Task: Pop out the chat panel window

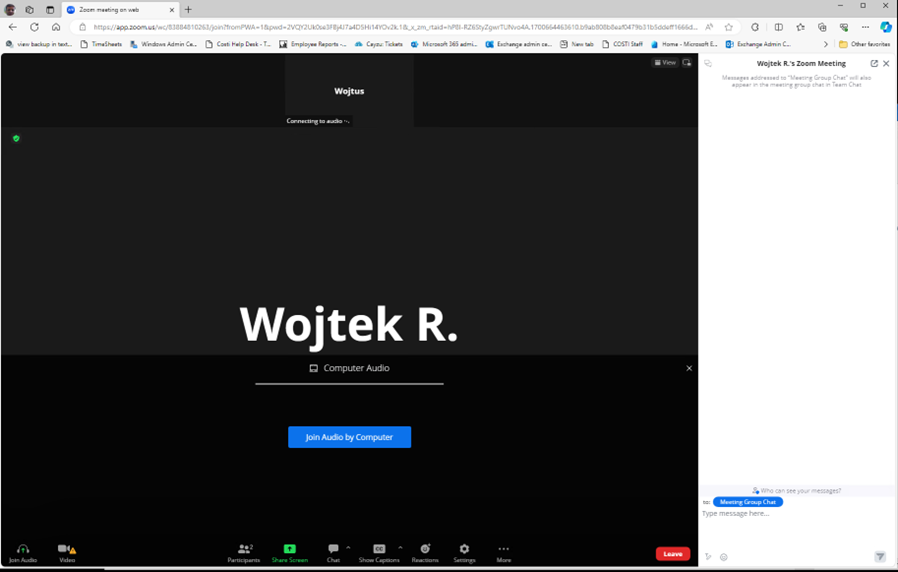Action: [874, 63]
